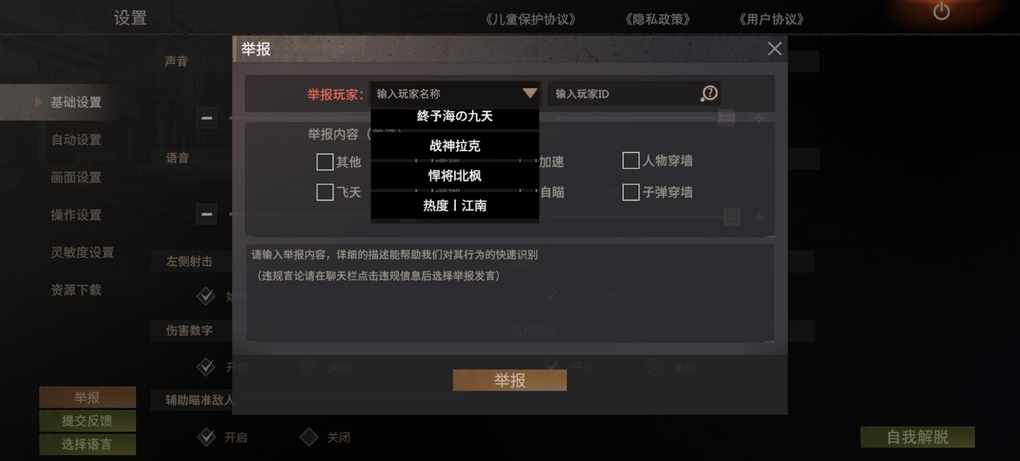Click the 自我解脱 button
Screen dimensions: 1020x461
pyautogui.click(x=917, y=437)
